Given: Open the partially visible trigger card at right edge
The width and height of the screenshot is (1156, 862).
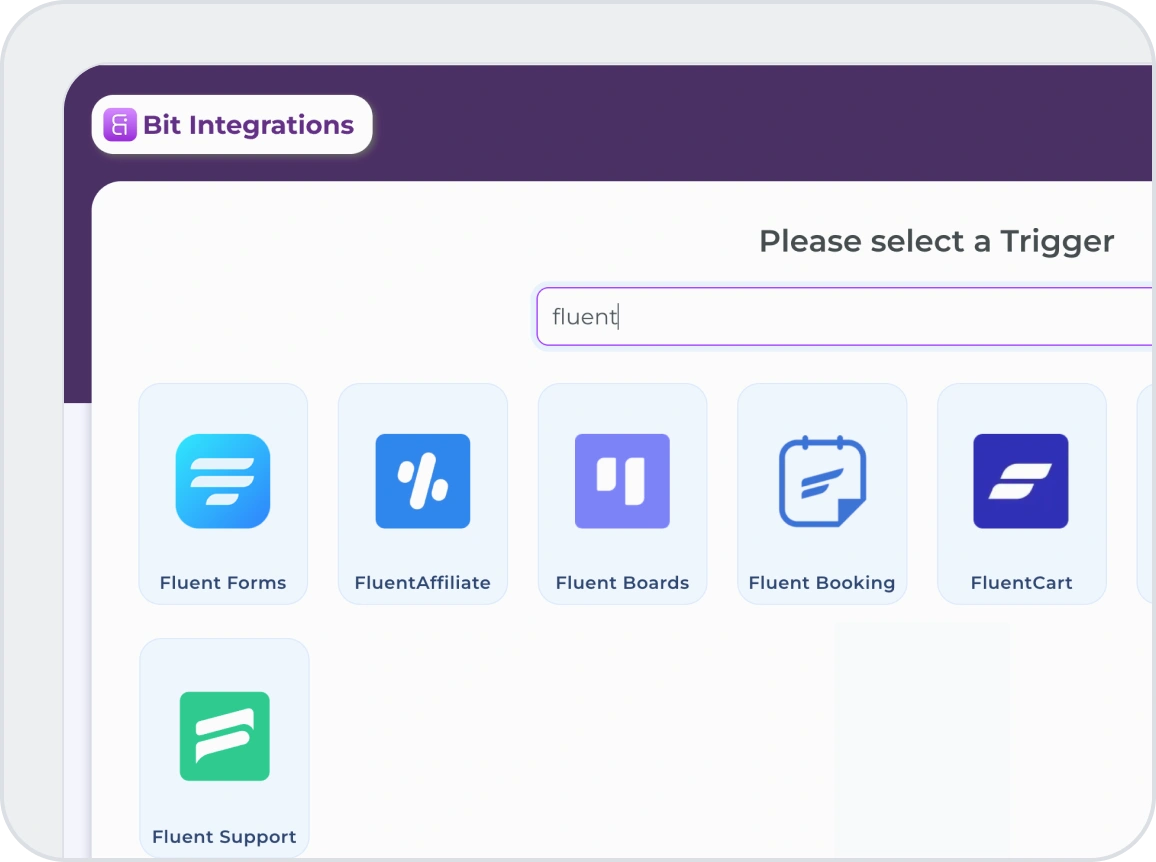Looking at the screenshot, I should click(1145, 494).
